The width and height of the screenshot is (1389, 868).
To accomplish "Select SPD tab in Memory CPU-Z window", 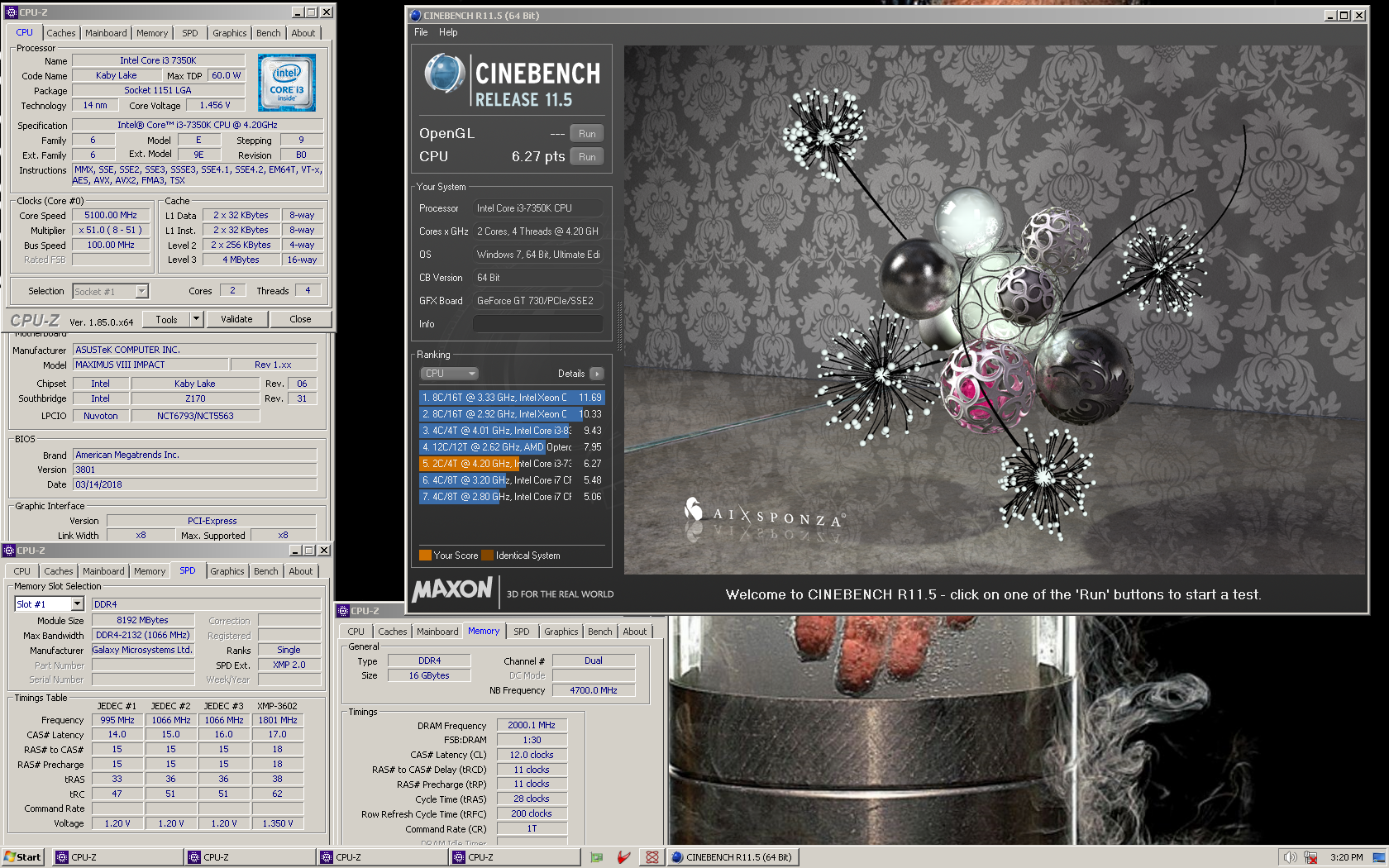I will [522, 632].
